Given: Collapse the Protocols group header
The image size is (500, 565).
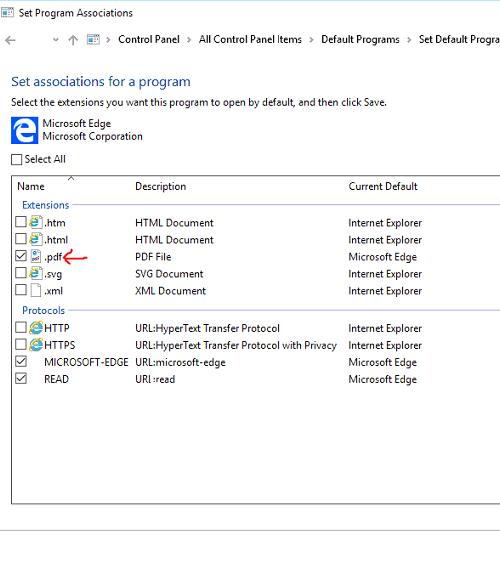Looking at the screenshot, I should (43, 310).
